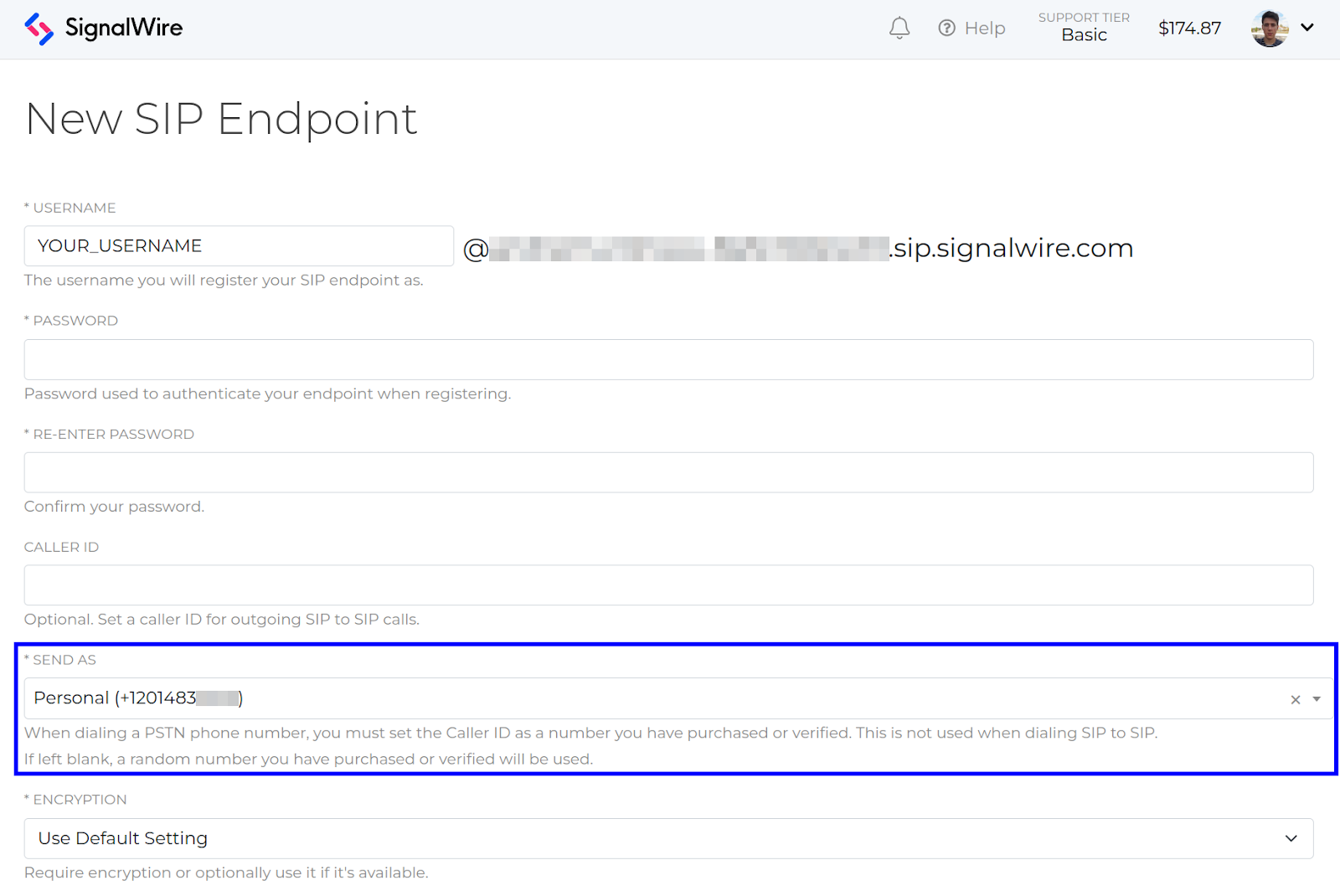Open the Help link
This screenshot has width=1340, height=896.
972,28
